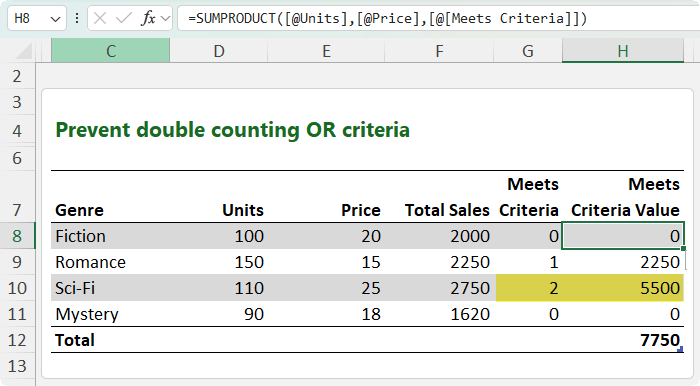Select the Mystery cell
Image resolution: width=700 pixels, height=386 pixels.
coord(110,314)
